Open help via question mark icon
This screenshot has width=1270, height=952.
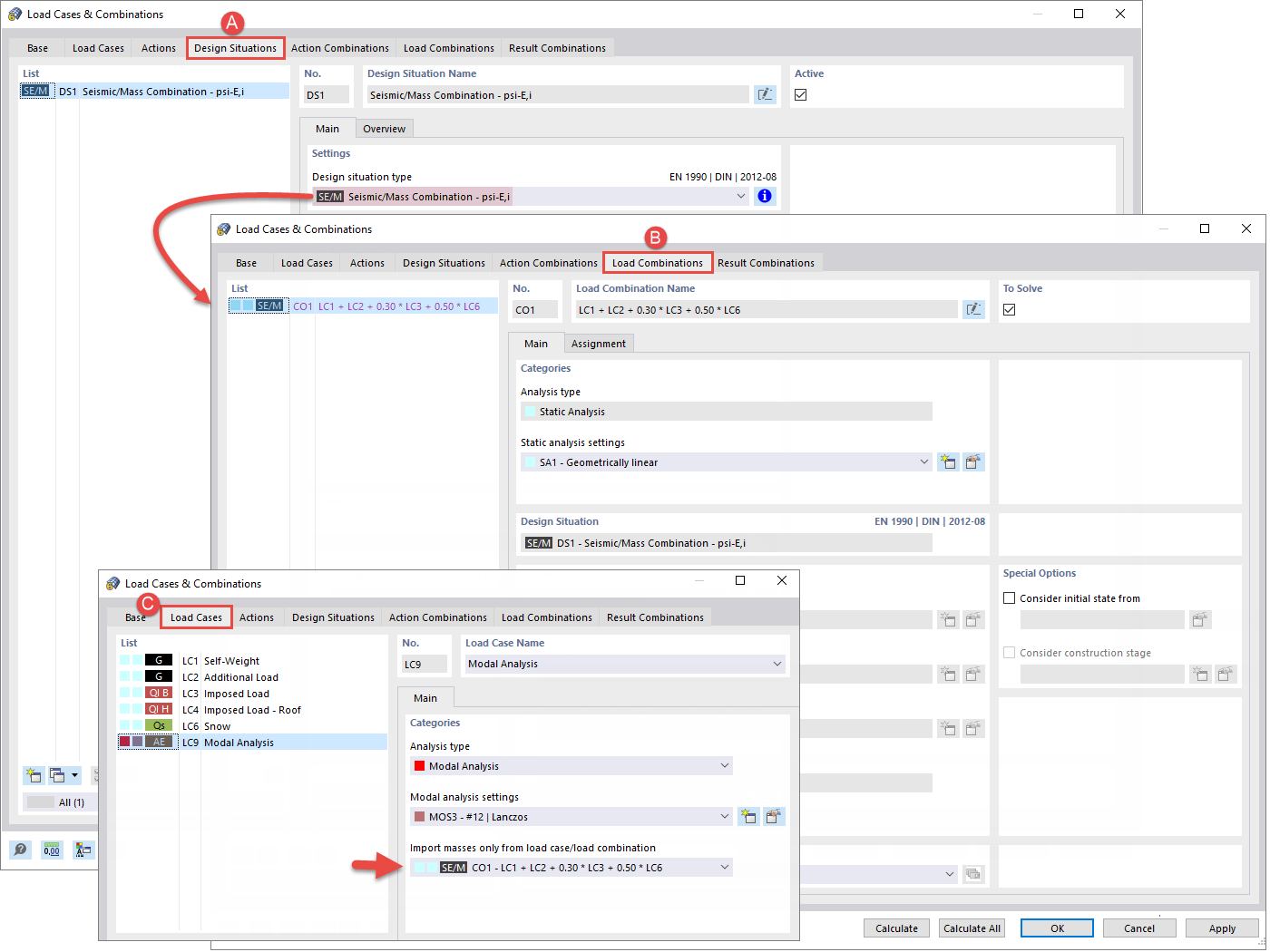[19, 850]
